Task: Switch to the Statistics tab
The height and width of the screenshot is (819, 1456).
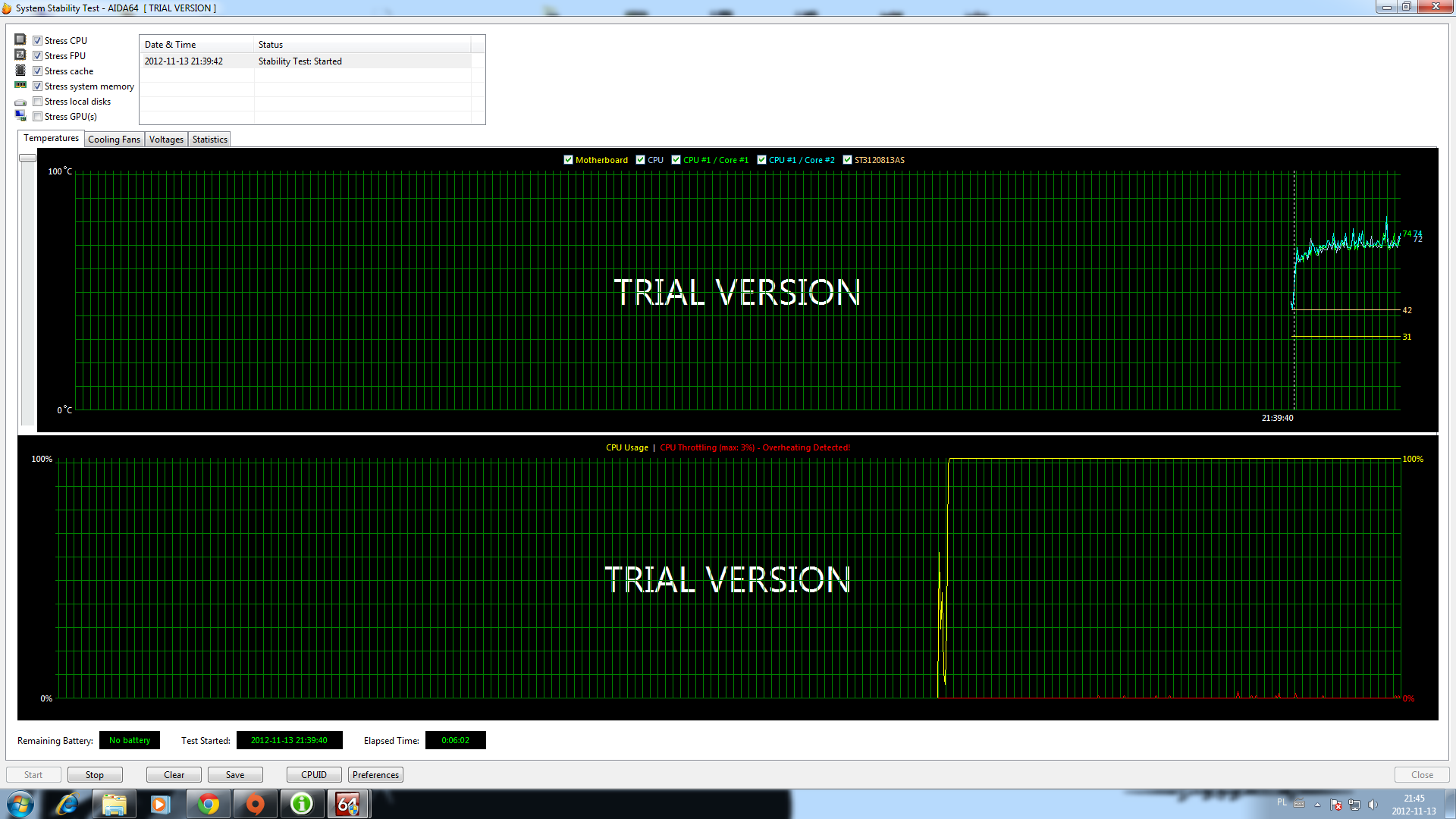Action: click(209, 140)
